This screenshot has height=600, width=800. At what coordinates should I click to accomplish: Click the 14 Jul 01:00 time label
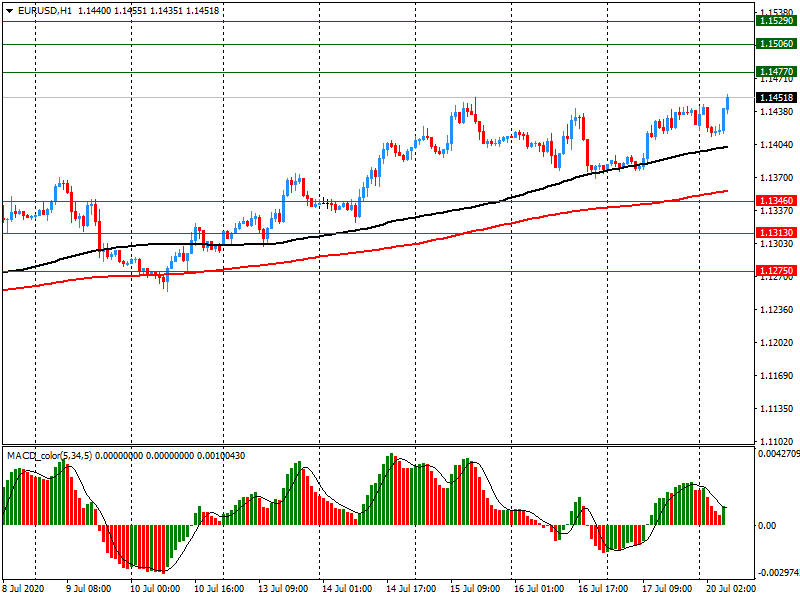click(x=347, y=589)
